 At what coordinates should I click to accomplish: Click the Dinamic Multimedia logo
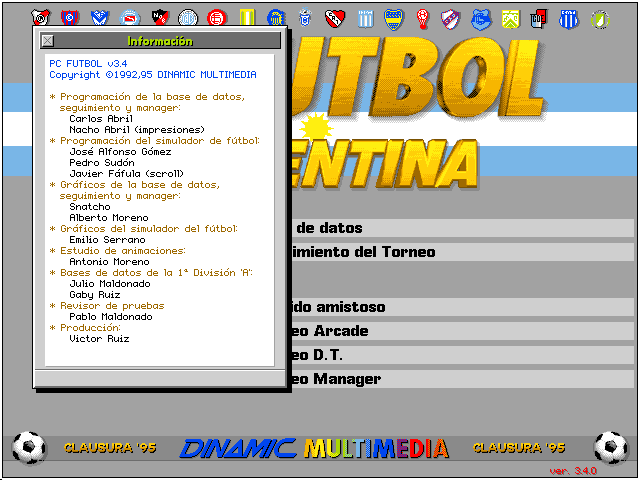click(x=314, y=448)
